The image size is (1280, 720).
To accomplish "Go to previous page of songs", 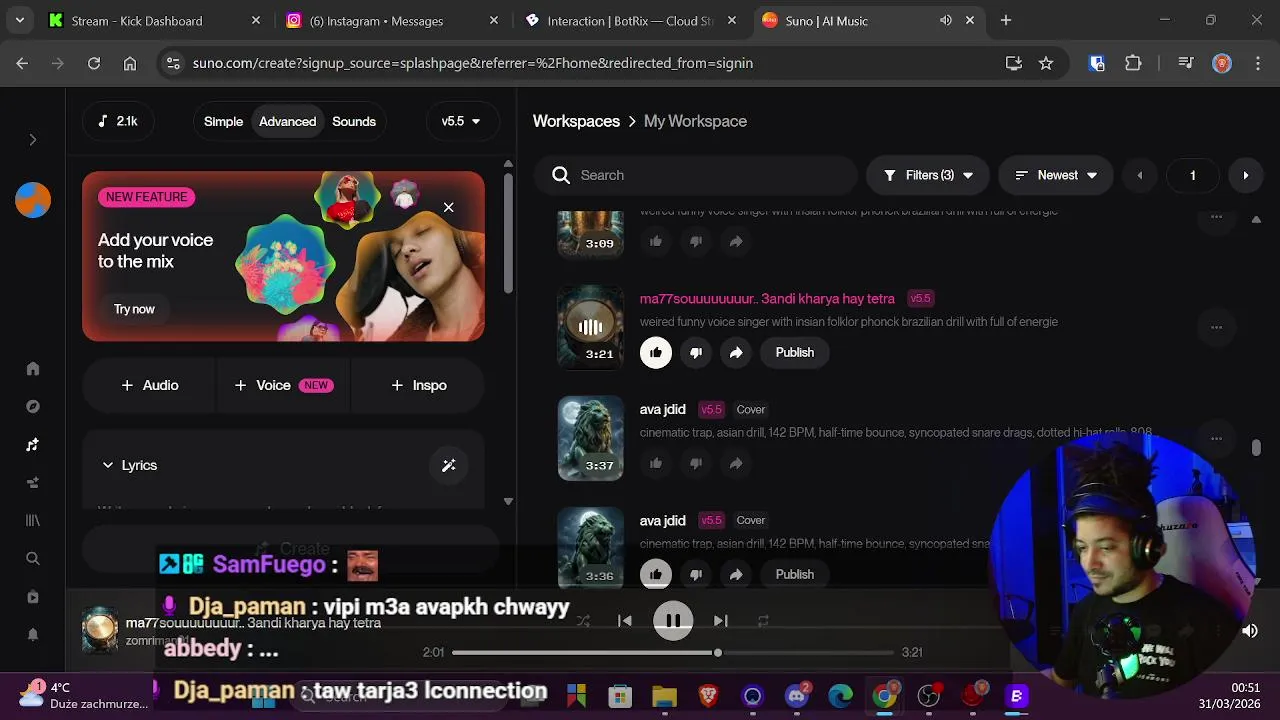I will (1139, 175).
